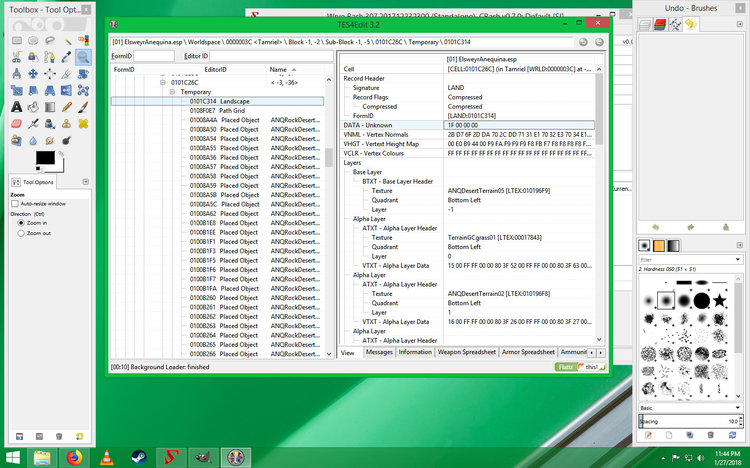Click the FormID search input field
This screenshot has width=750, height=468.
(154, 56)
